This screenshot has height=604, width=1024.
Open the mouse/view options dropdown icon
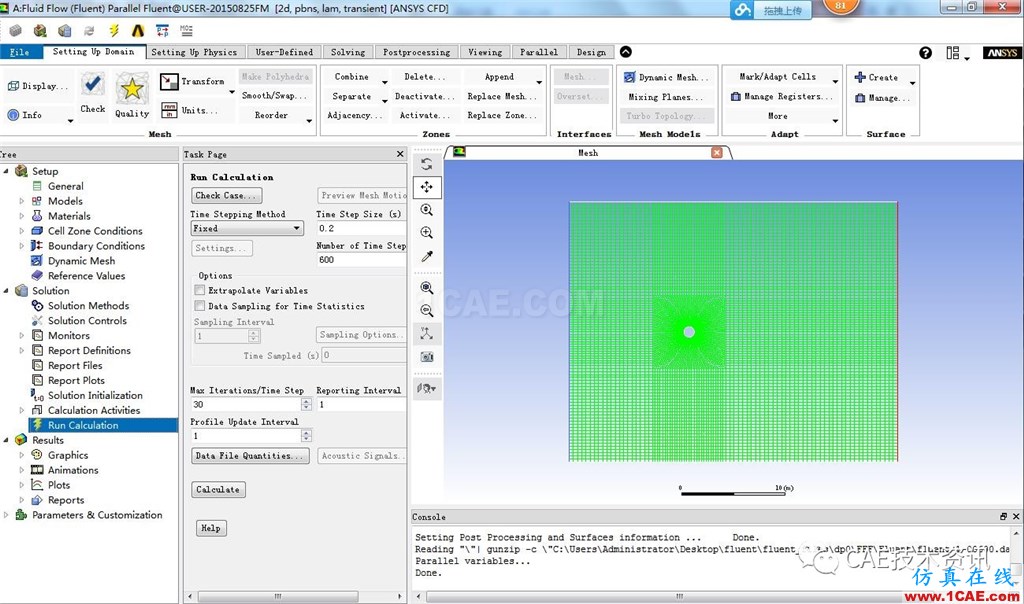pos(426,389)
